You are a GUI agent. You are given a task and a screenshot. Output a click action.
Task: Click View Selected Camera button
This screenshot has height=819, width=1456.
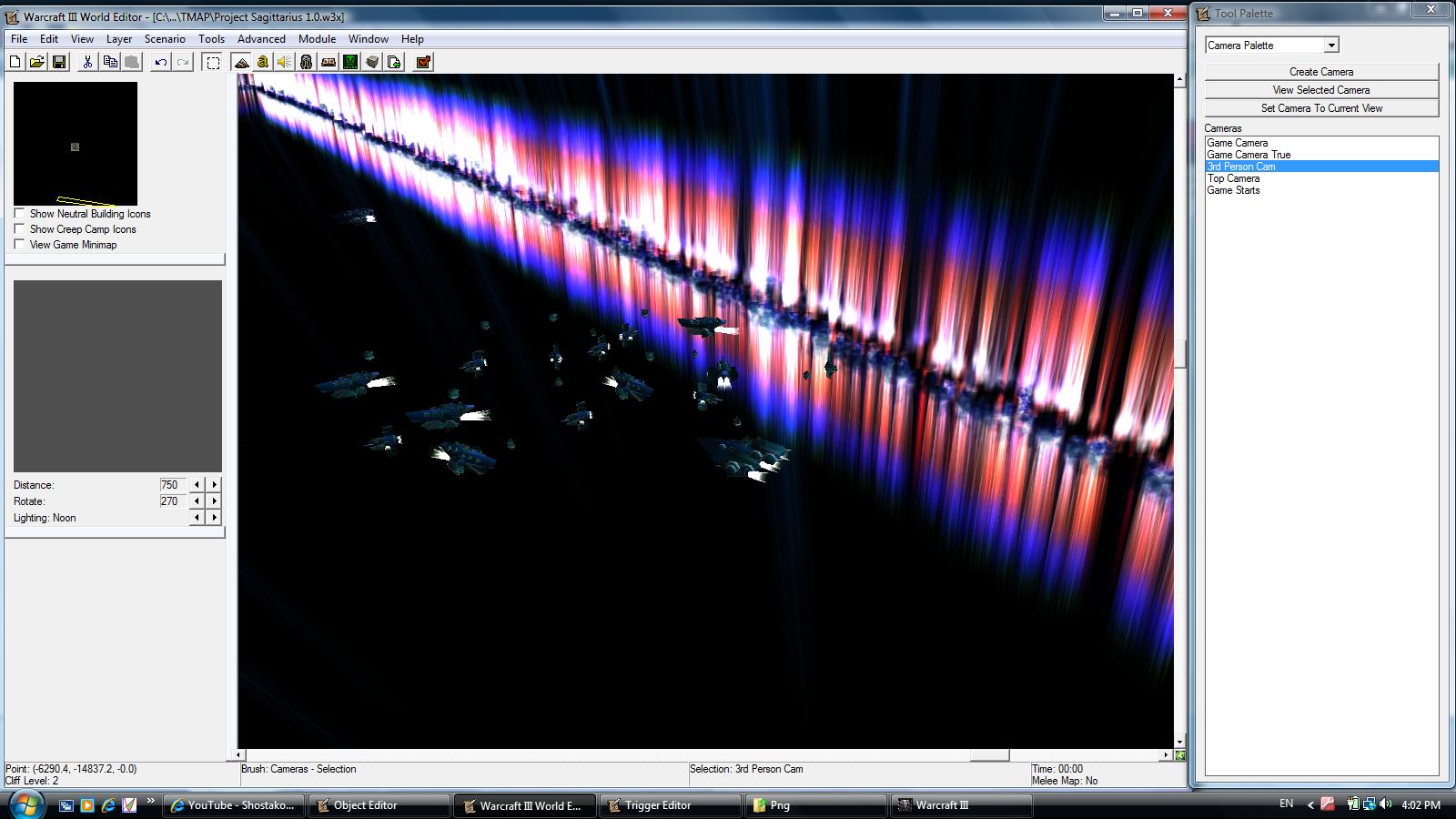click(1321, 90)
